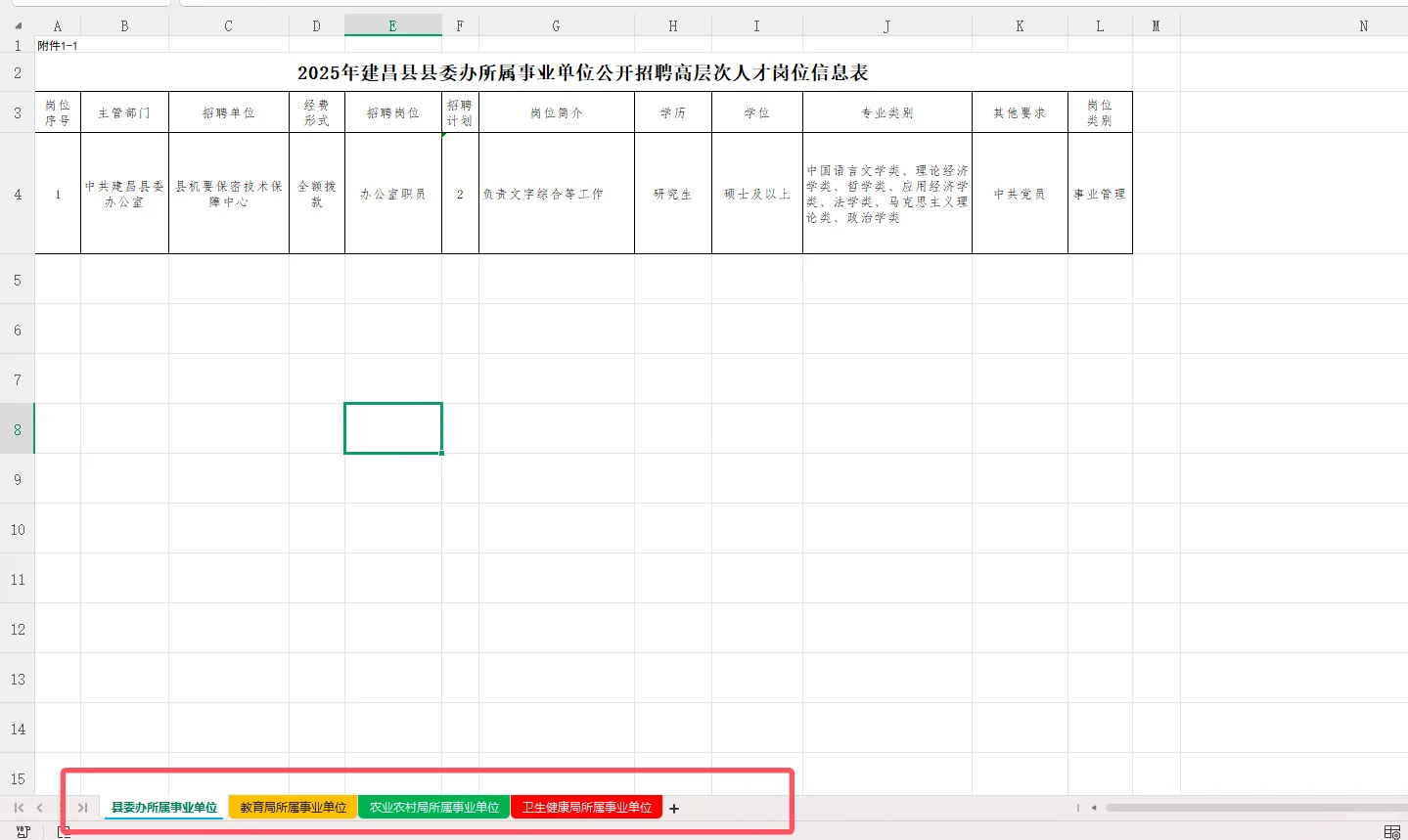
Task: Click the macro icon in status bar
Action: 23,832
